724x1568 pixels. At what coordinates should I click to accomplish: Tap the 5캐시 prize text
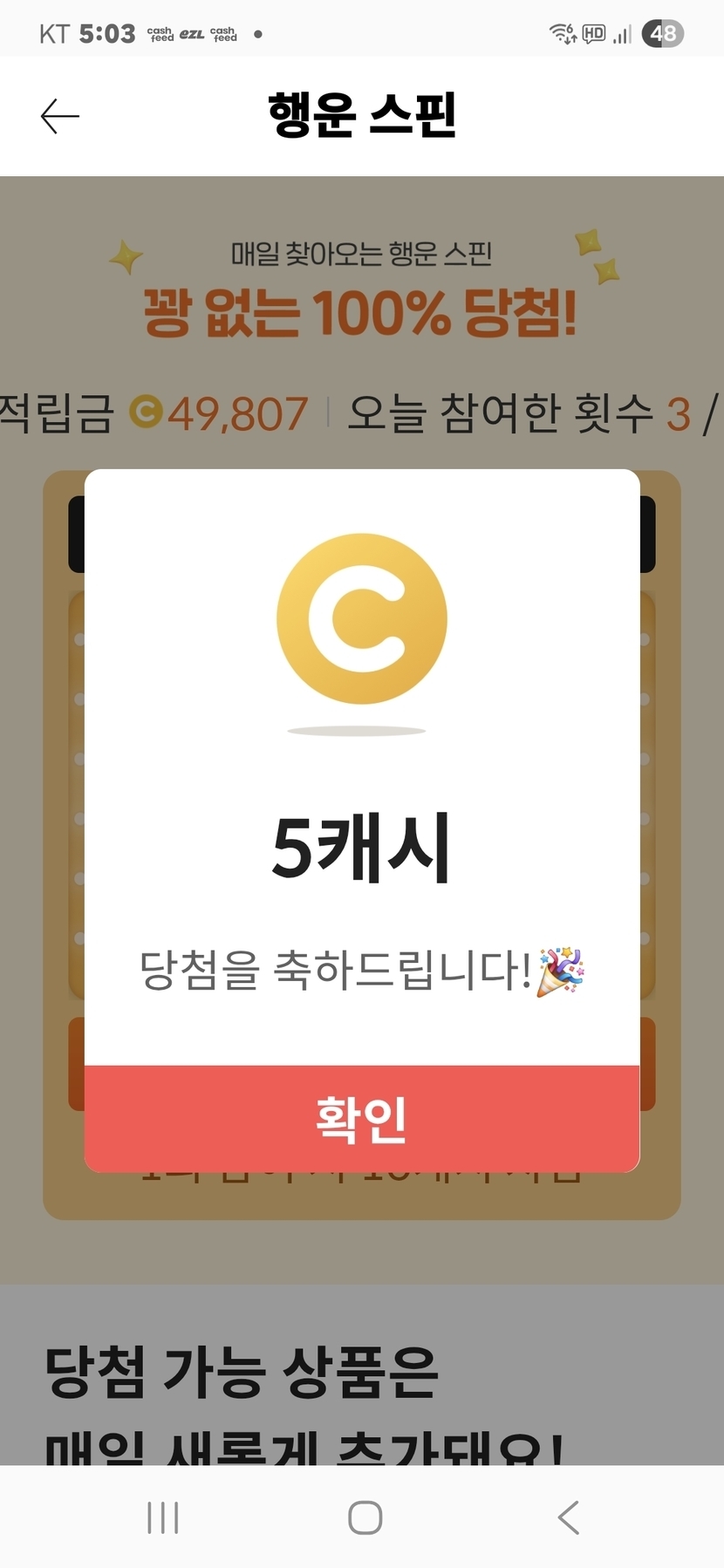point(361,847)
